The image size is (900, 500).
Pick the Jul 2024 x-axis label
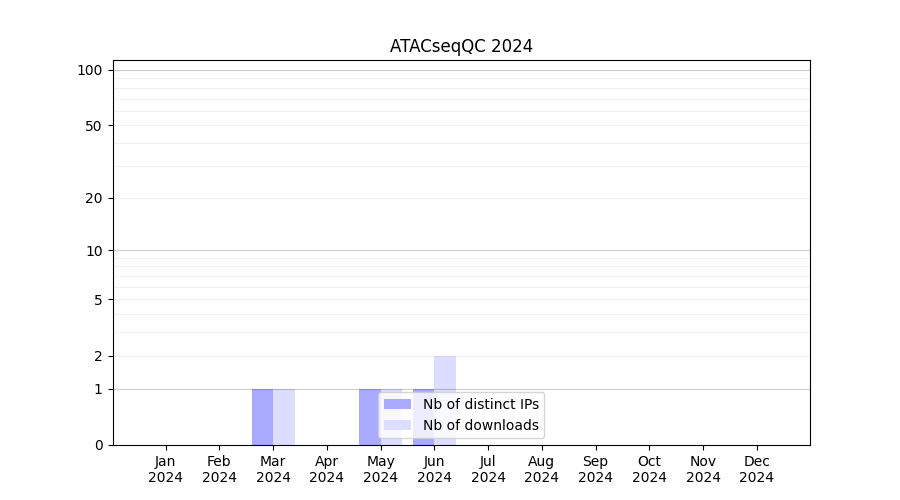(488, 469)
